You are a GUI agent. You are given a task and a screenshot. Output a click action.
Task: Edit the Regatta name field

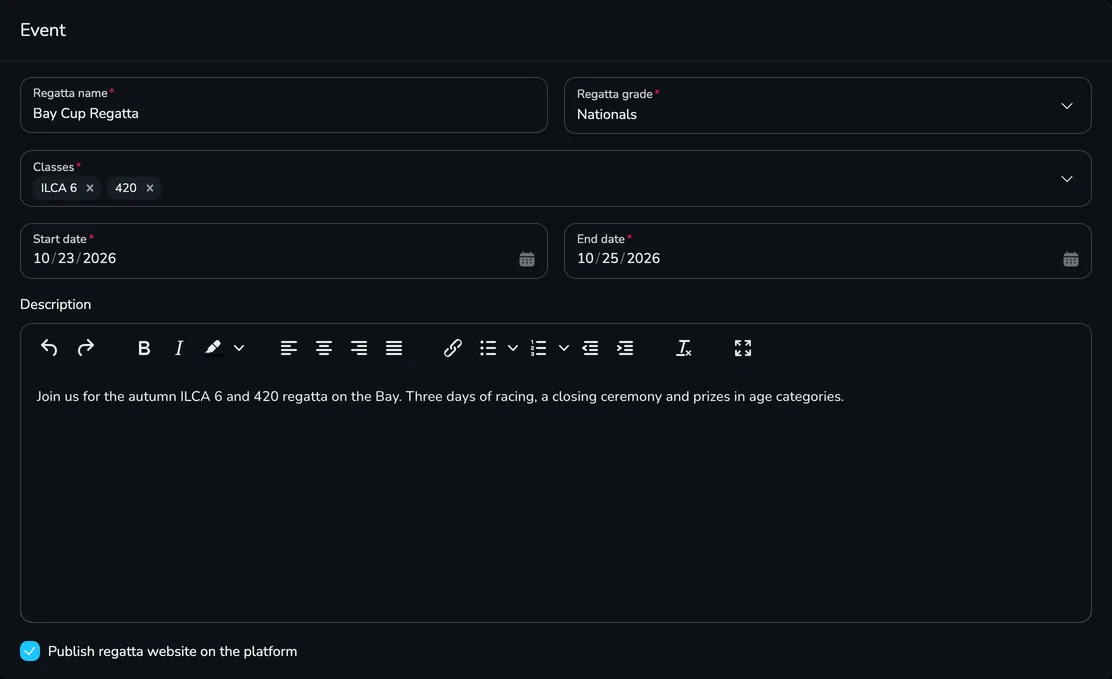tap(284, 105)
